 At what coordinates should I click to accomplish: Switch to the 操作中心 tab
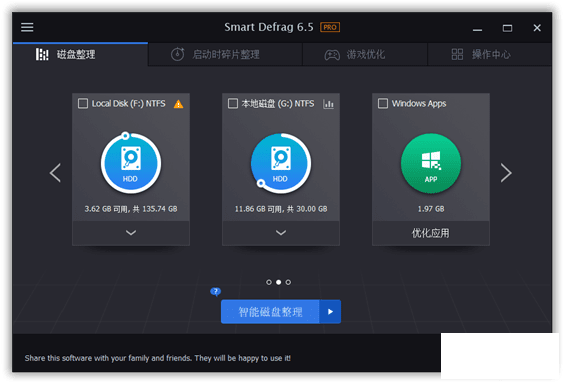tap(490, 54)
